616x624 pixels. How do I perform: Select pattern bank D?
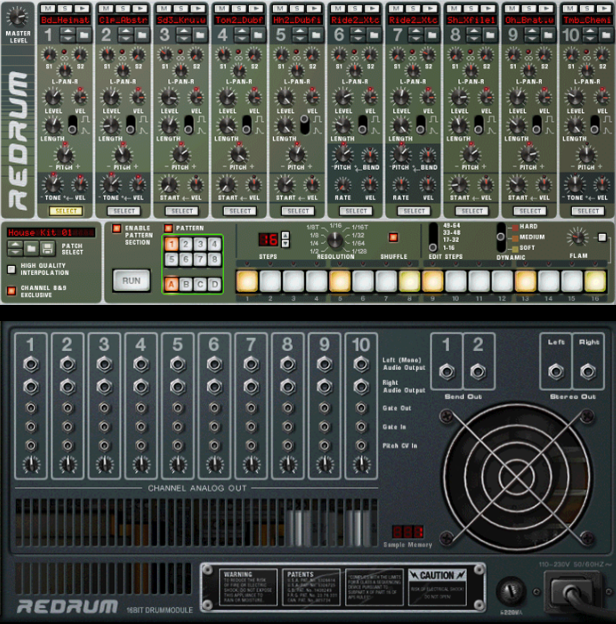click(x=214, y=284)
